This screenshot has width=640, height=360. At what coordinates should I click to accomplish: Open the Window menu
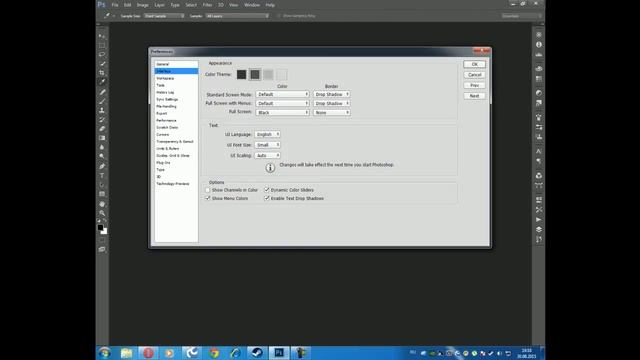click(252, 5)
